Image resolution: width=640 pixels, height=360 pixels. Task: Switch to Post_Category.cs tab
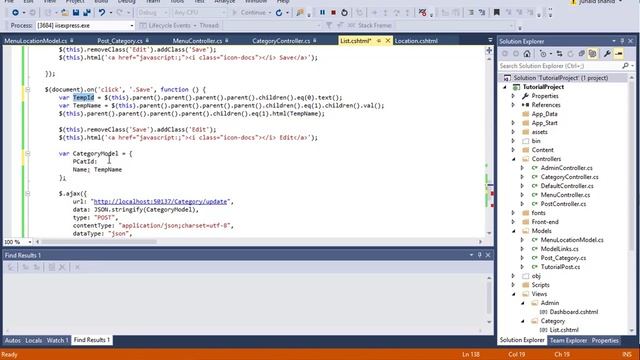[120, 40]
